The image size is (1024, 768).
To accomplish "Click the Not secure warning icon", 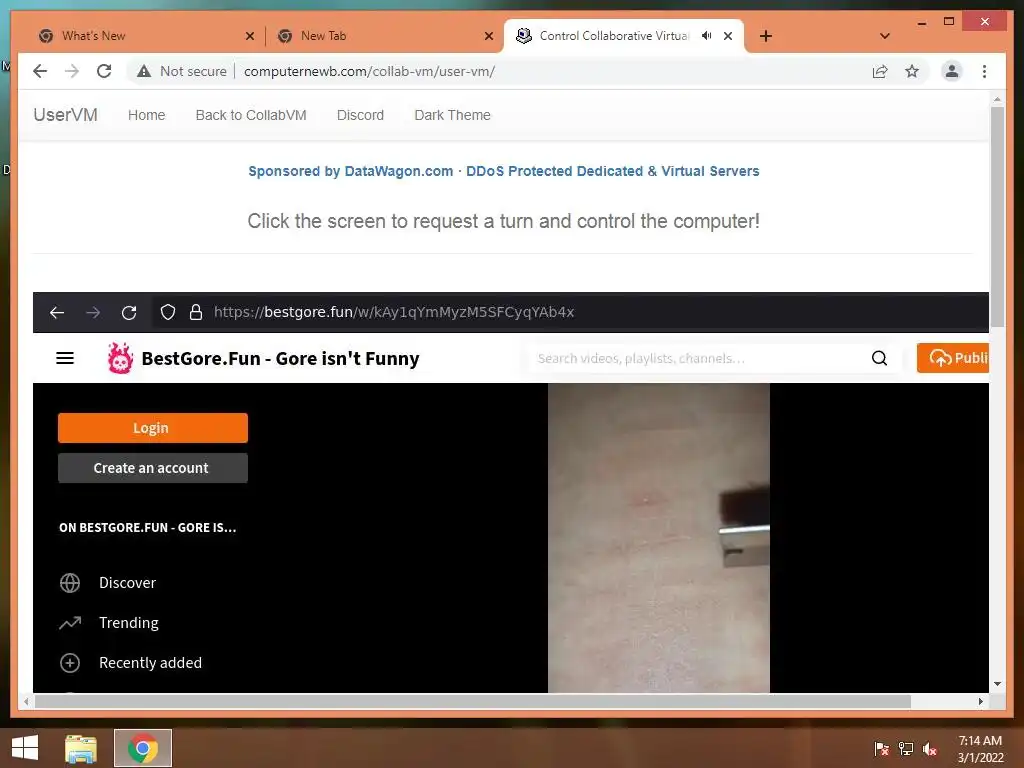I will point(144,71).
